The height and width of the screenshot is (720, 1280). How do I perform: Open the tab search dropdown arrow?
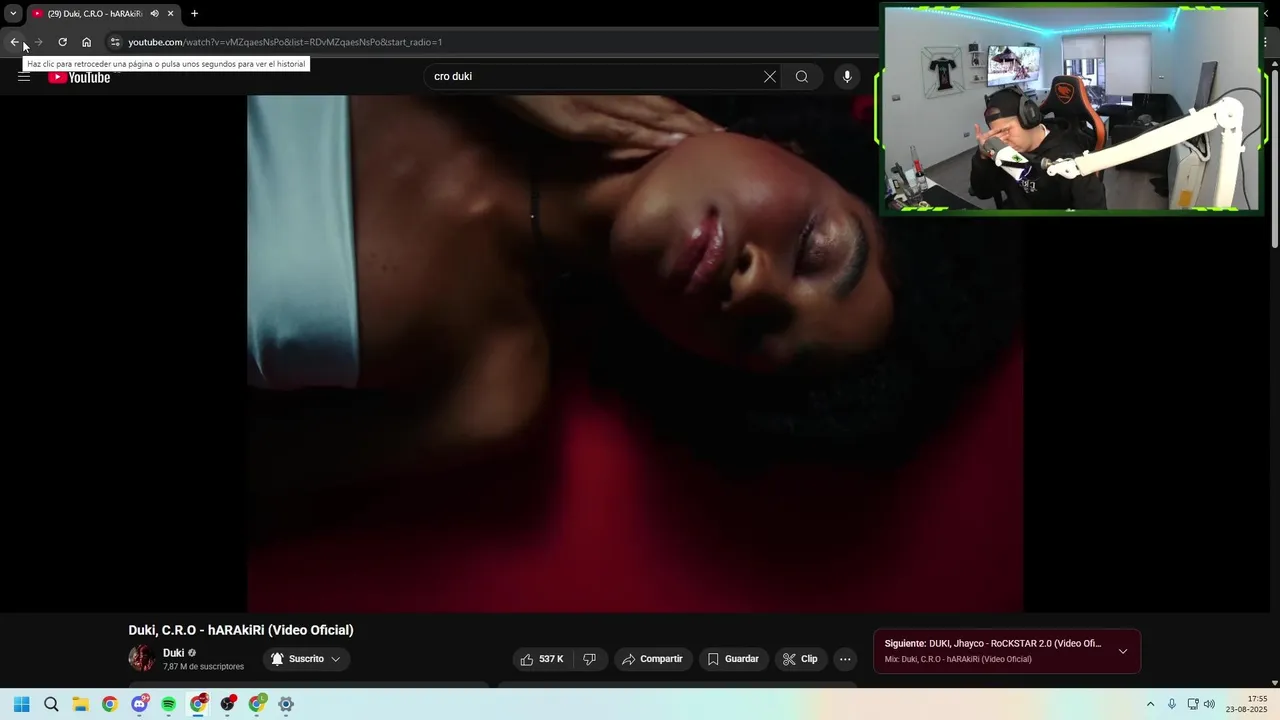coord(13,13)
